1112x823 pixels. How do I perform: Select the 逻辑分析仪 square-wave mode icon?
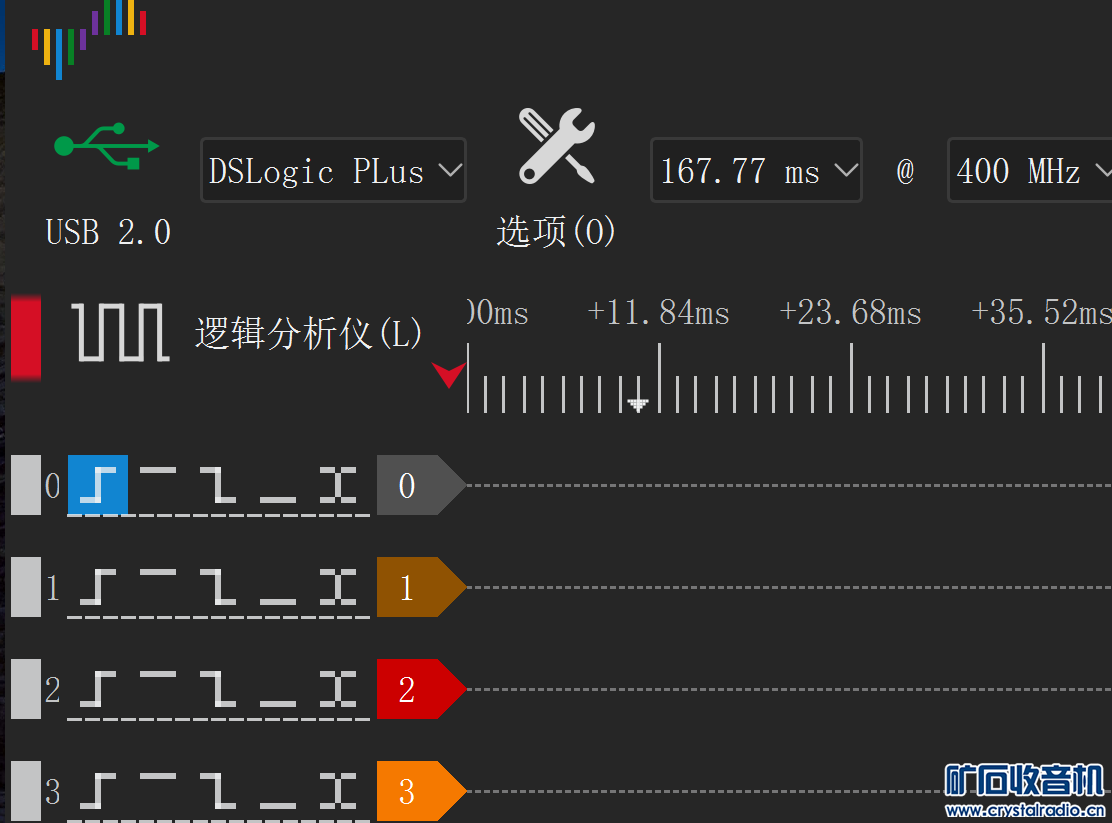(x=120, y=332)
